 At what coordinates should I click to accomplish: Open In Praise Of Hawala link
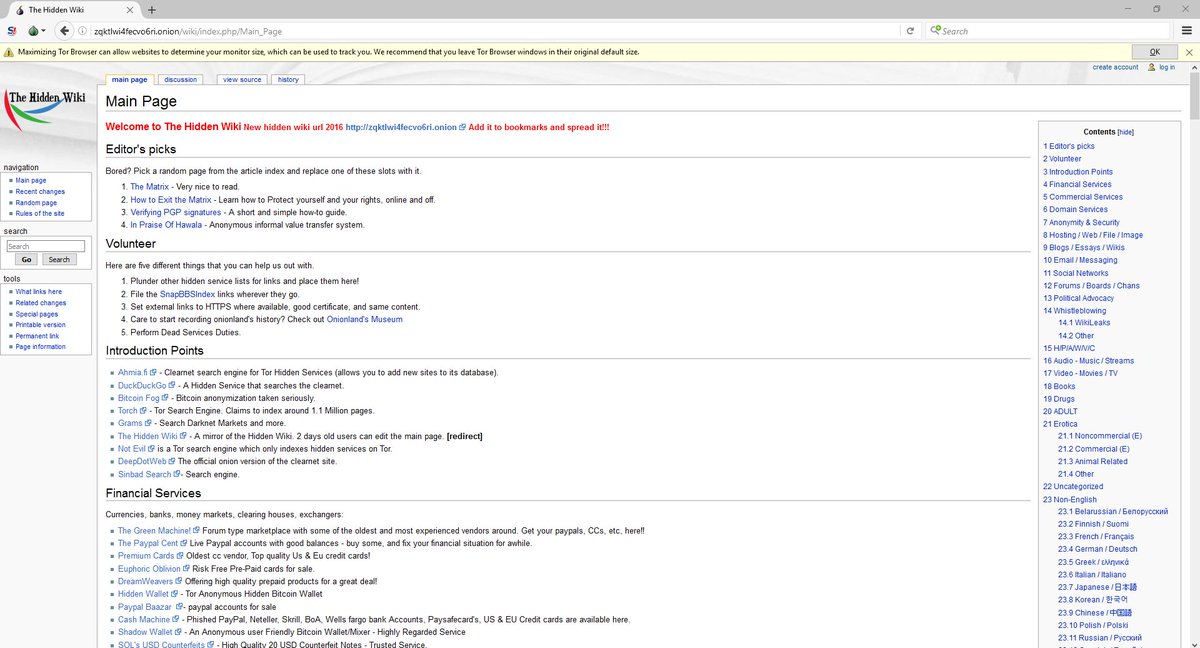coord(165,225)
